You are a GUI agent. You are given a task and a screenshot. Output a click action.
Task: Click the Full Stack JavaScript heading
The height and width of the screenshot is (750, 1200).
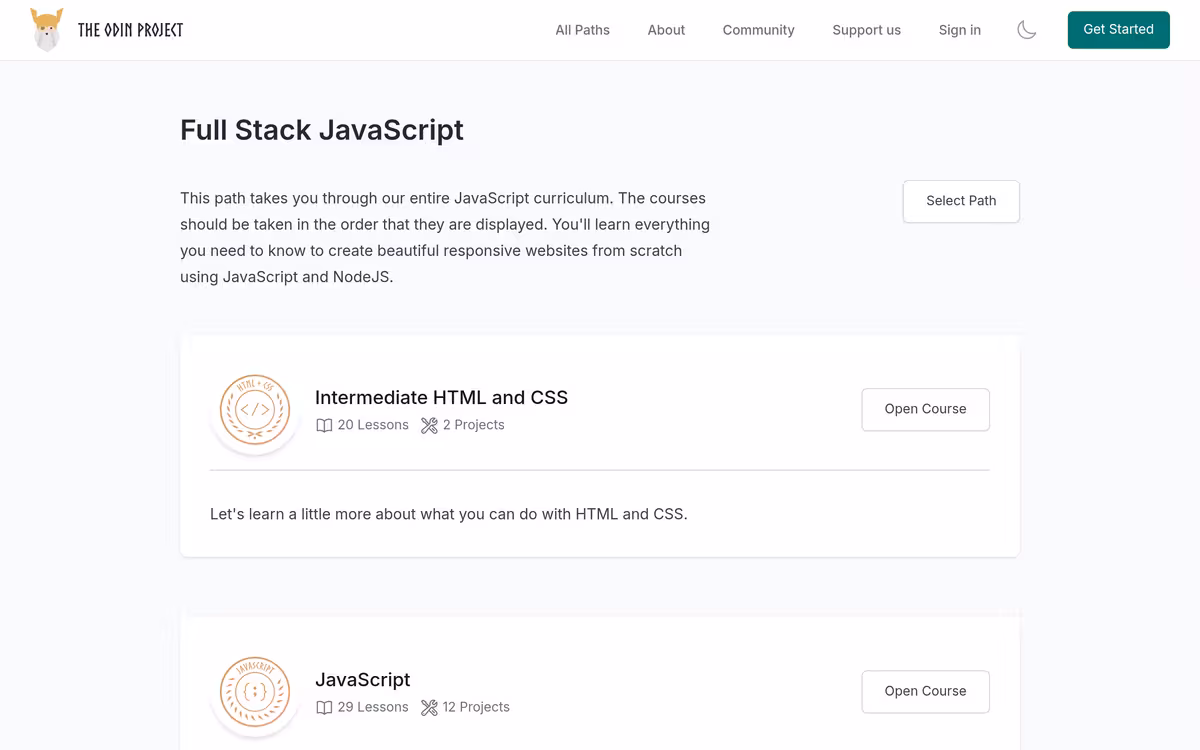pos(322,130)
